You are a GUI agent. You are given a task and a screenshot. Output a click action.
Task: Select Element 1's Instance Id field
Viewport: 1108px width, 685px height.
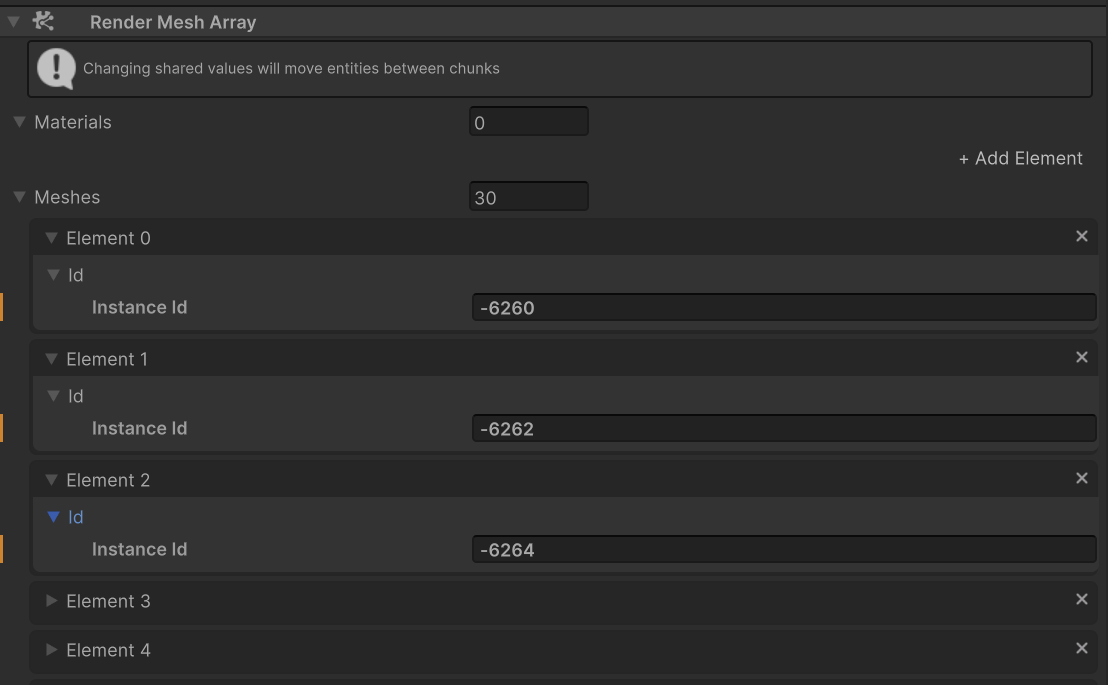pos(784,428)
